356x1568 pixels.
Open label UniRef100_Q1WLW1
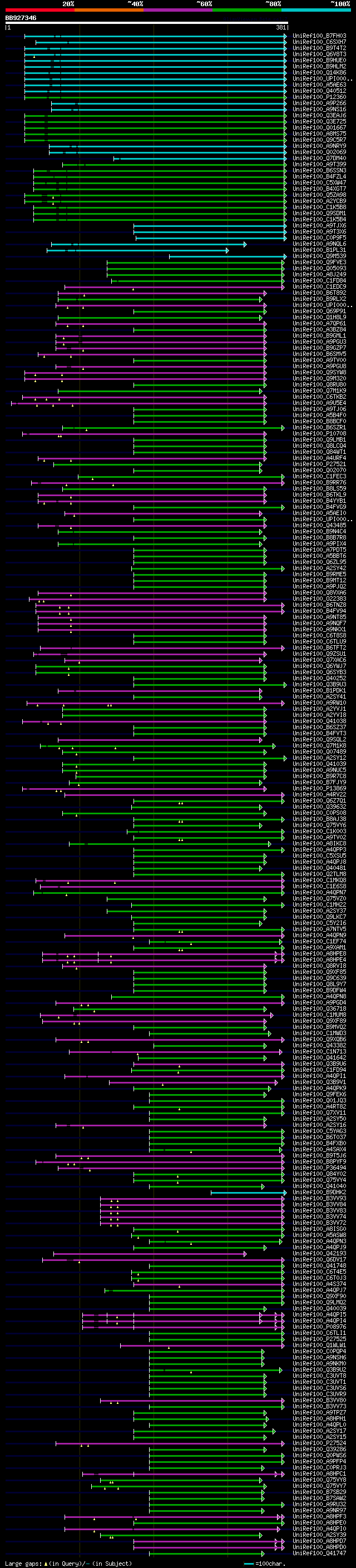tap(319, 1345)
